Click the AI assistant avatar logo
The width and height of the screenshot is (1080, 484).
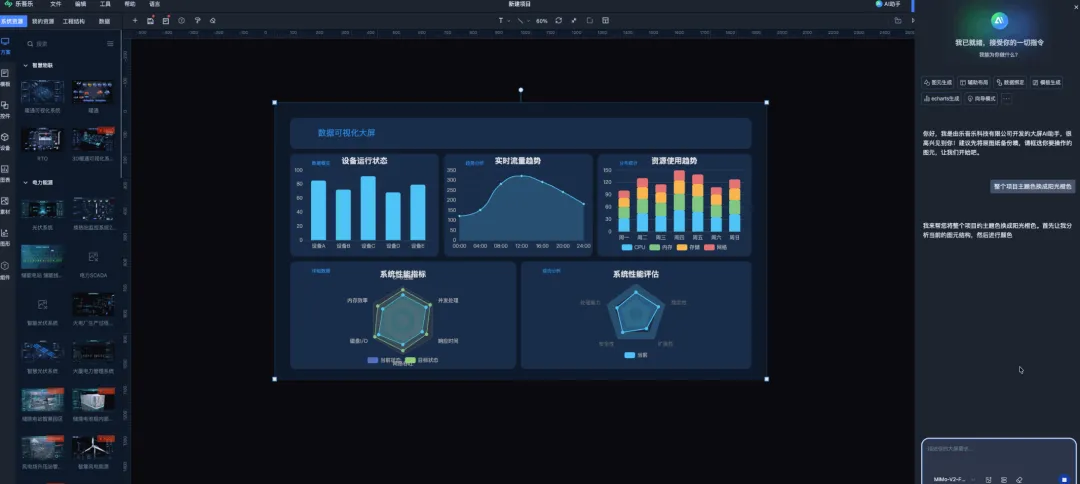999,21
